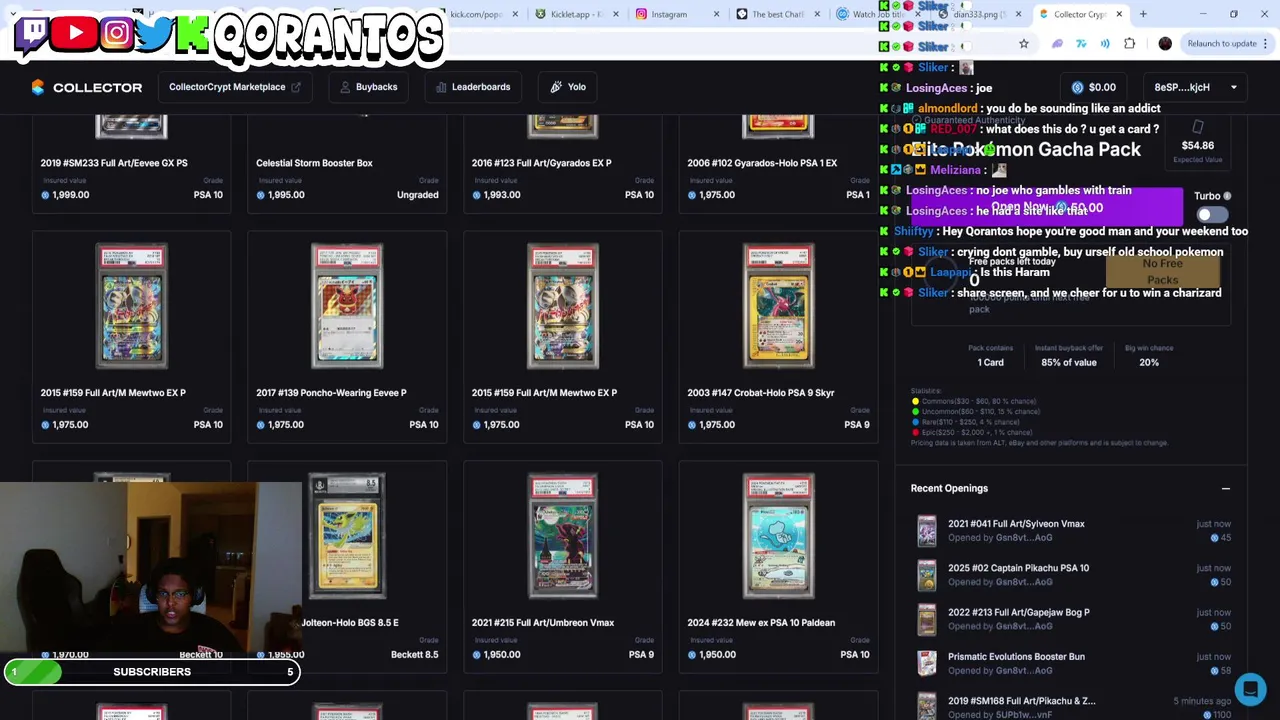Switch to the Kicklet.app browser tab
This screenshot has width=1280, height=720.
pyautogui.click(x=576, y=14)
